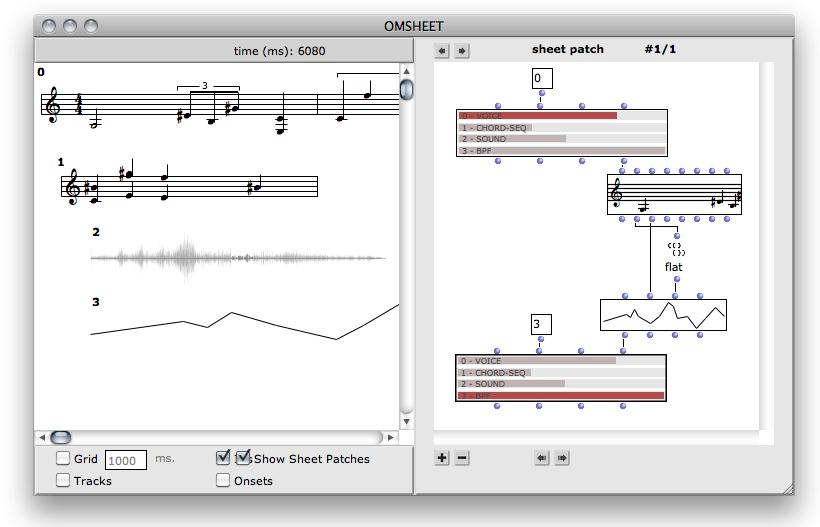Select the audio waveform in track 2
The height and width of the screenshot is (527, 820).
[238, 258]
